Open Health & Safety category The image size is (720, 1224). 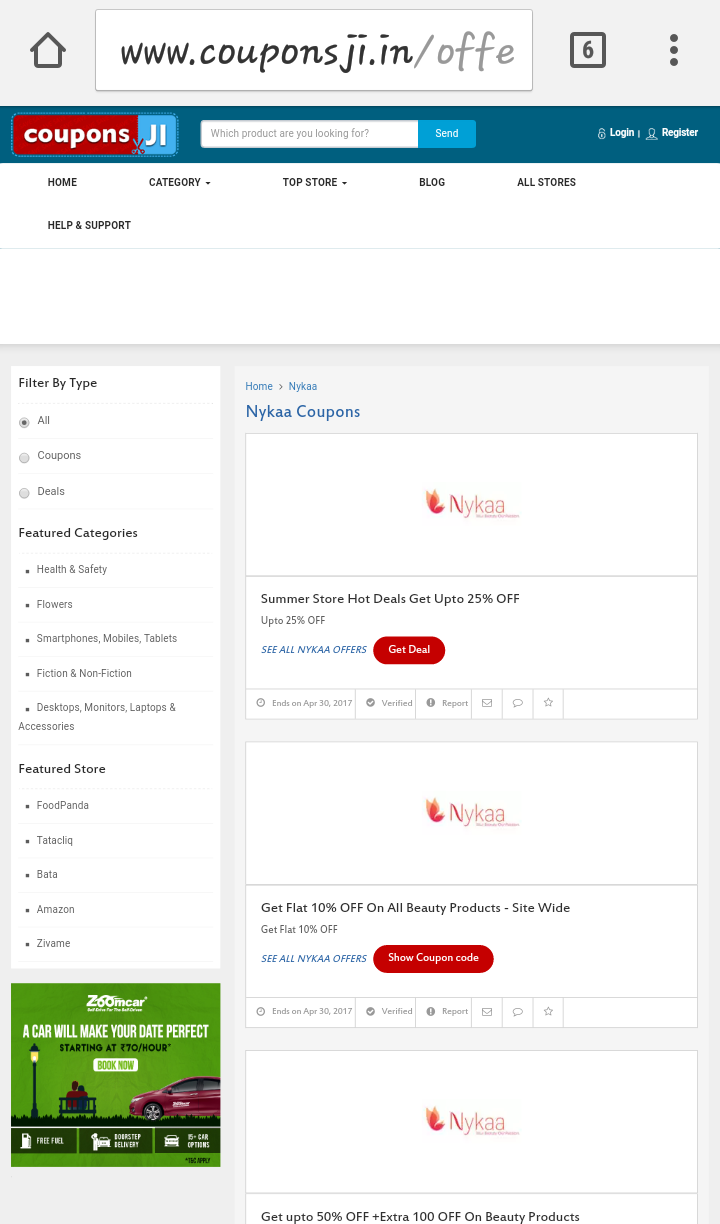click(72, 570)
